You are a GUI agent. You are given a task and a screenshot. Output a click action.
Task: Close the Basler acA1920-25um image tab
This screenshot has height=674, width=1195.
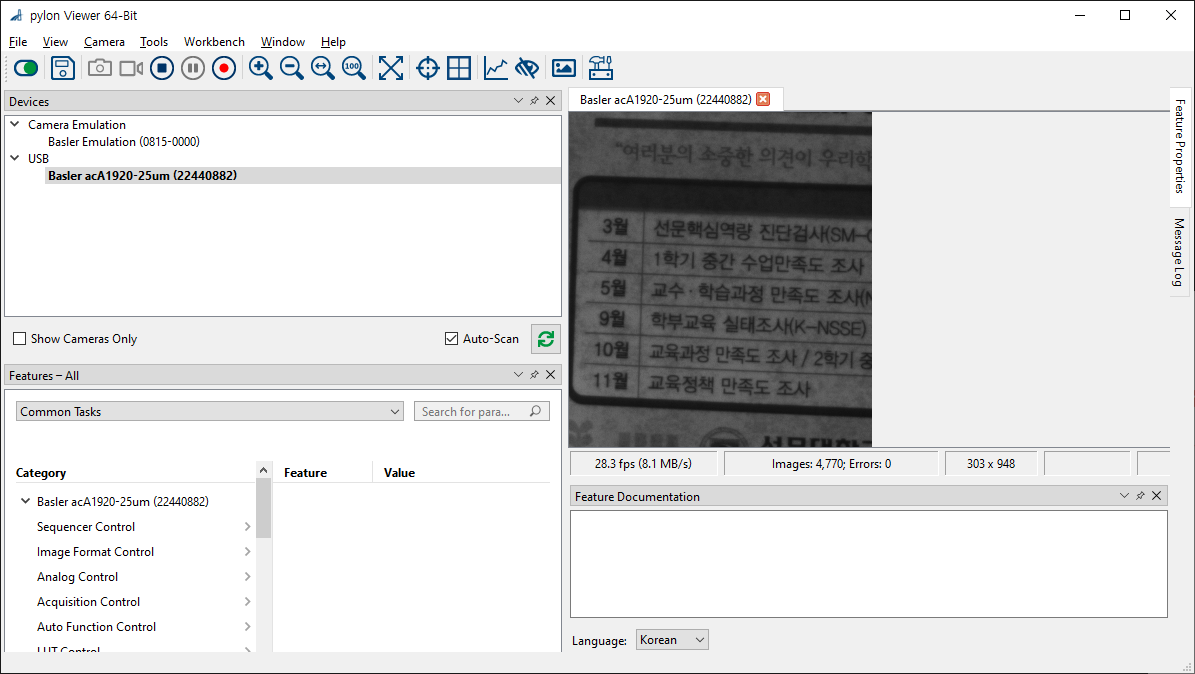(x=763, y=99)
